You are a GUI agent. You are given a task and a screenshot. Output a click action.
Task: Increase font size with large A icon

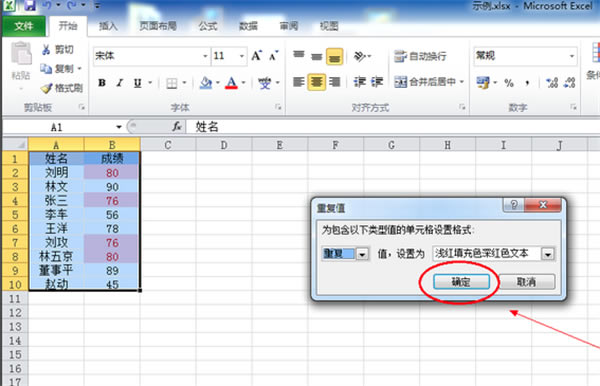256,56
